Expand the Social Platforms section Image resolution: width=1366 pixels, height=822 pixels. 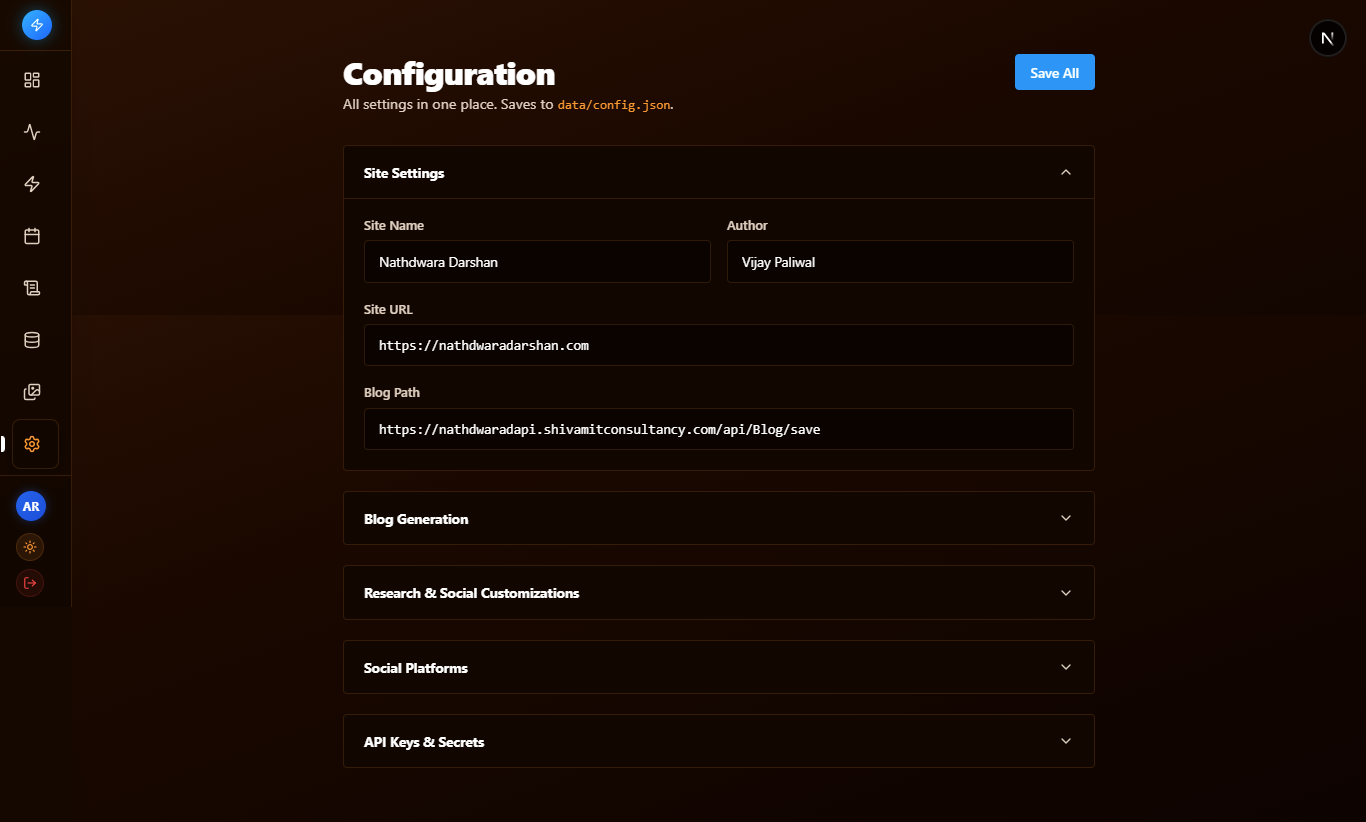click(719, 667)
